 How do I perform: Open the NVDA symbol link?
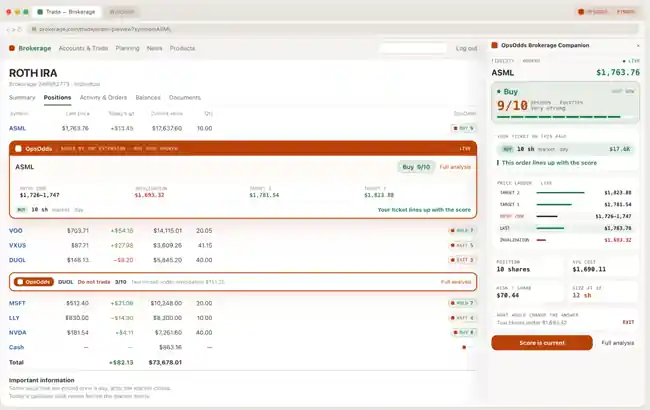(x=18, y=332)
